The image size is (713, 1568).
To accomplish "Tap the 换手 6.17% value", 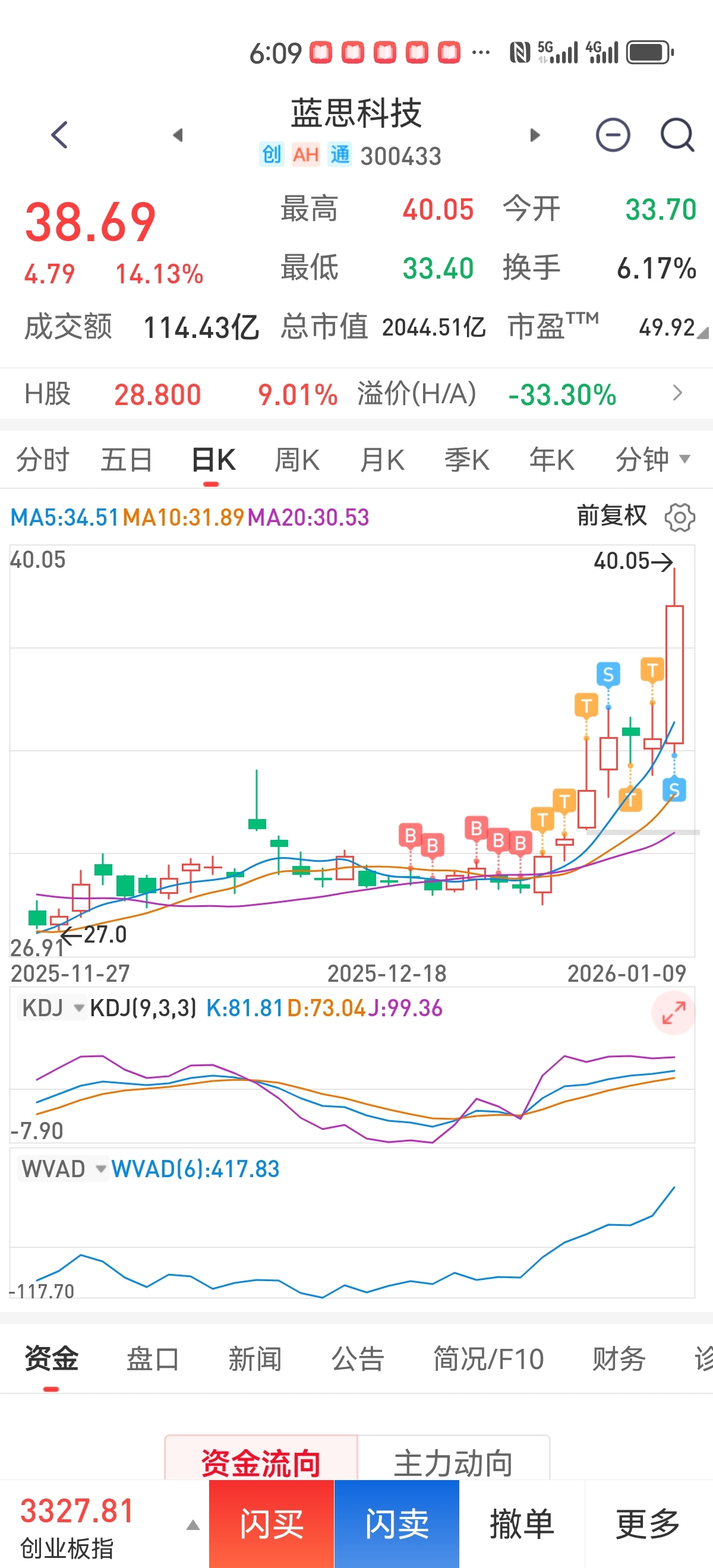I will 657,268.
